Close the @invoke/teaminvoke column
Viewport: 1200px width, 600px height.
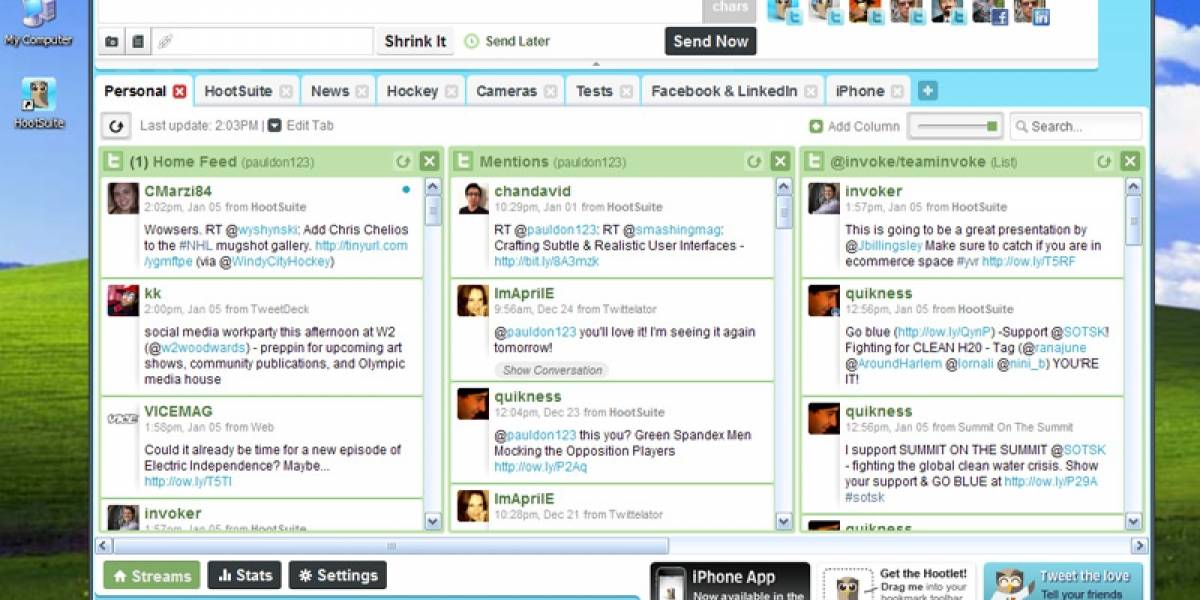coord(1130,161)
